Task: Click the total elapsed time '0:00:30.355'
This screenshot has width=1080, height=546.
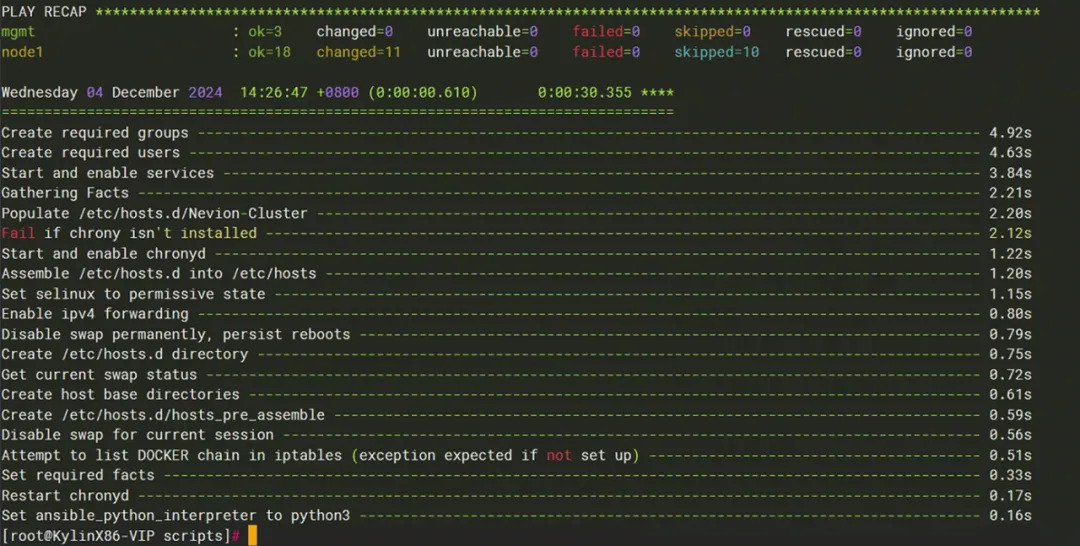Action: point(585,92)
